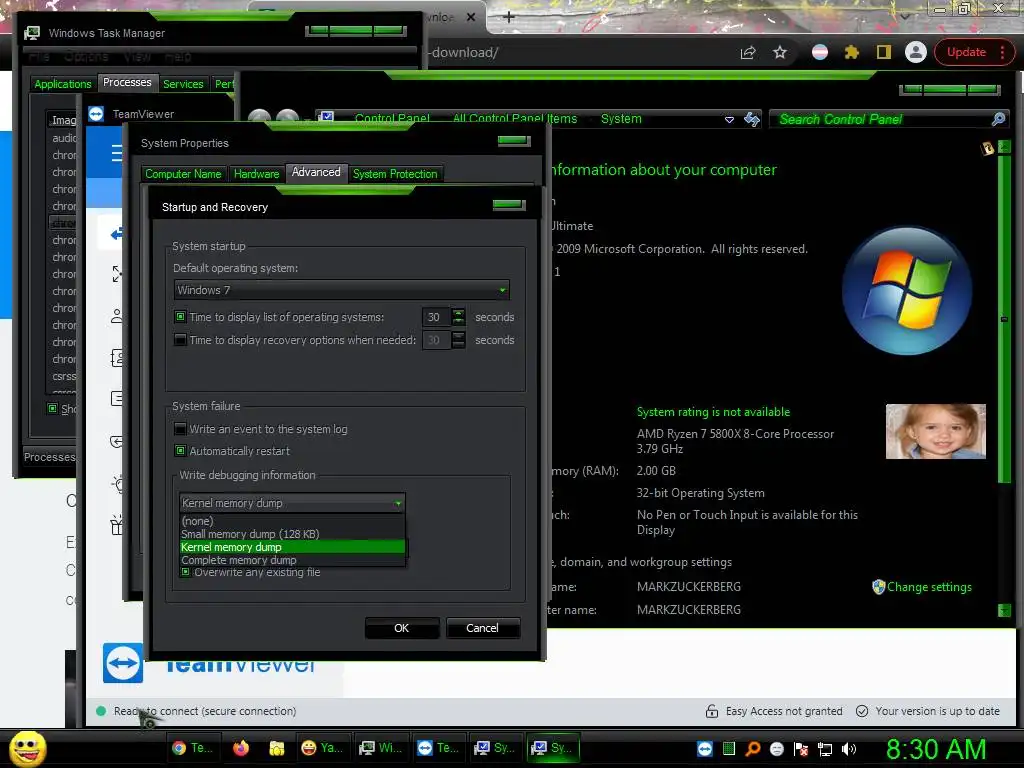
Task: Toggle Time to display list of operating systems
Action: tap(180, 317)
